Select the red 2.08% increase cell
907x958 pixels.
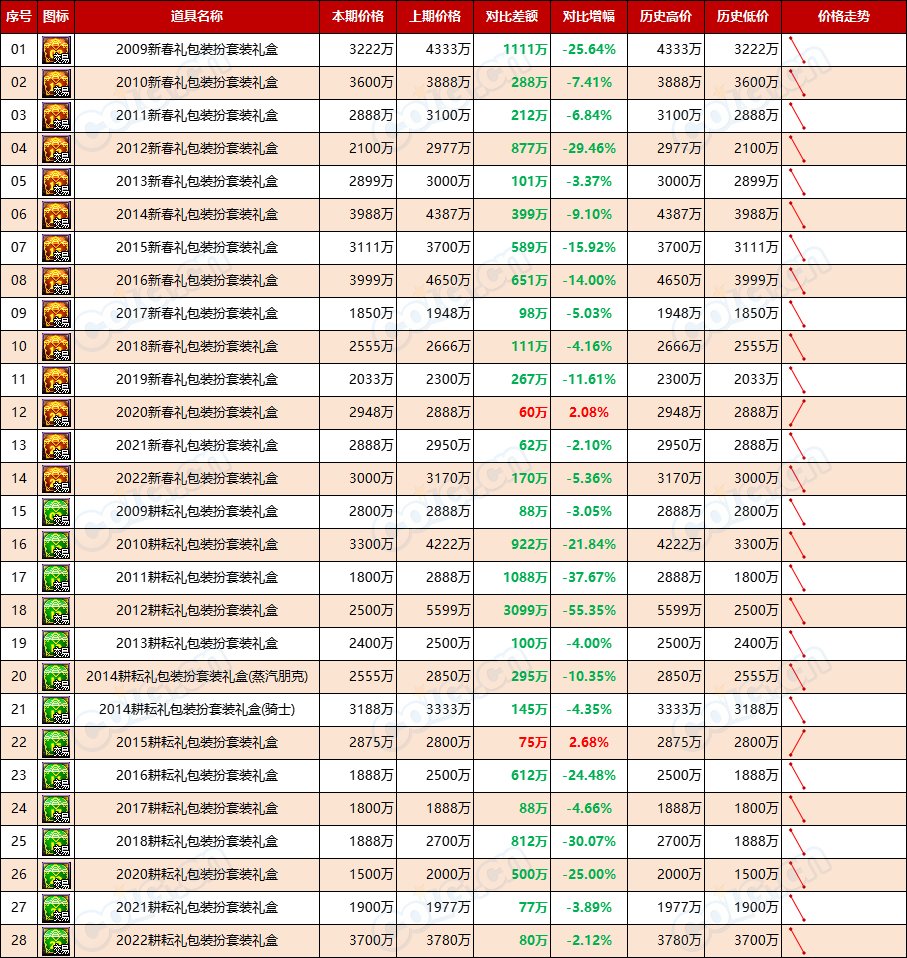588,413
